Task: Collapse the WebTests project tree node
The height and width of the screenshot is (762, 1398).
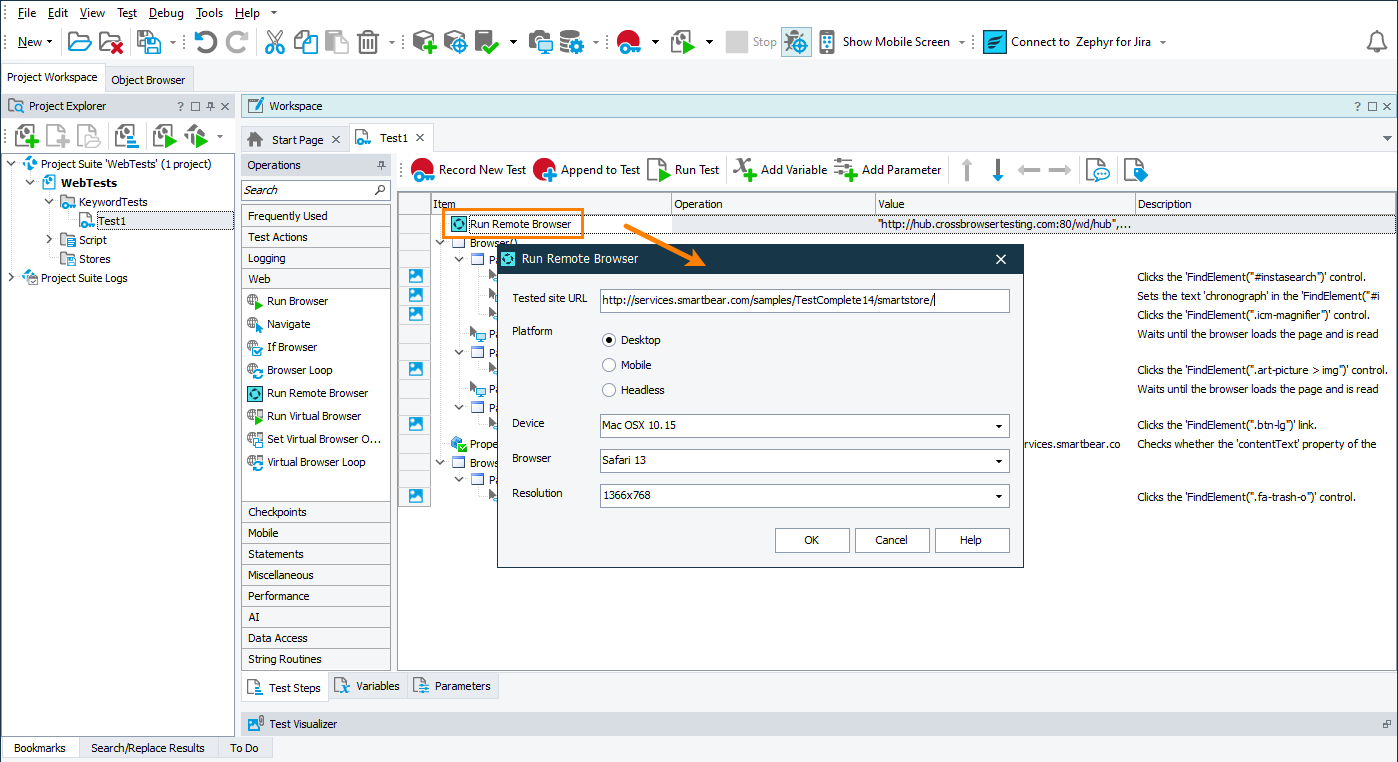Action: tap(29, 182)
